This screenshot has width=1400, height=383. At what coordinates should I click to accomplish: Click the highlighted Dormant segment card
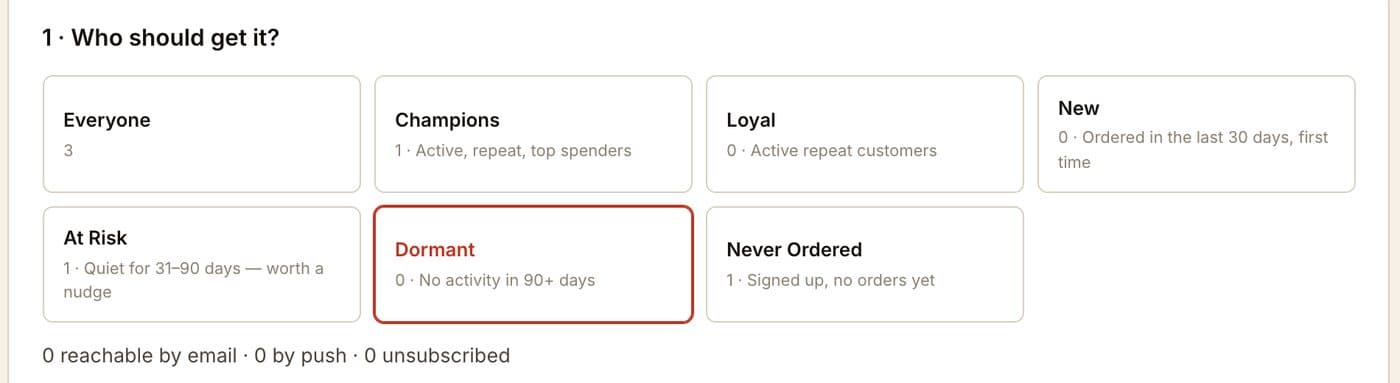(x=533, y=264)
